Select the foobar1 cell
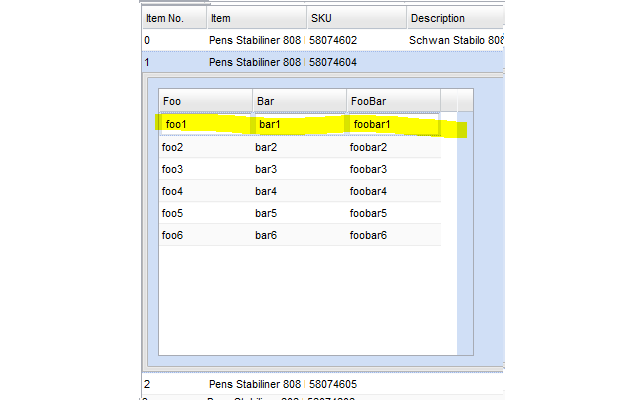The image size is (640, 400). click(392, 125)
